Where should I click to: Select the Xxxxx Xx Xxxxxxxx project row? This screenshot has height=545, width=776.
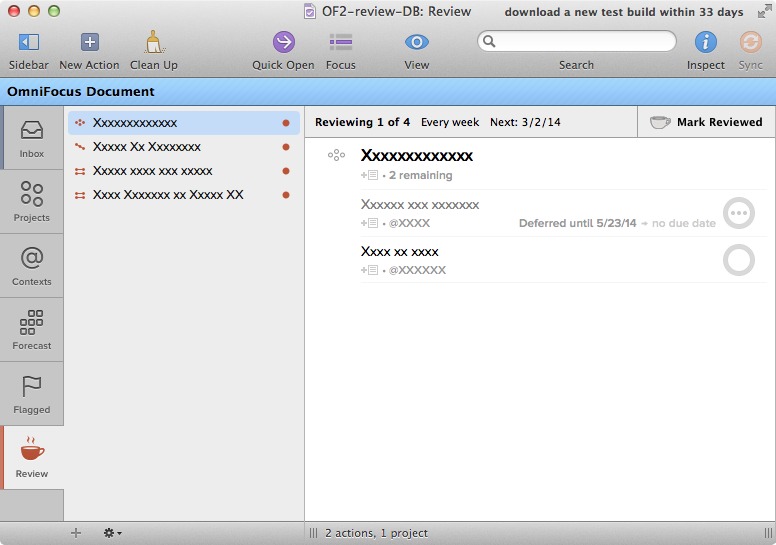click(x=184, y=147)
